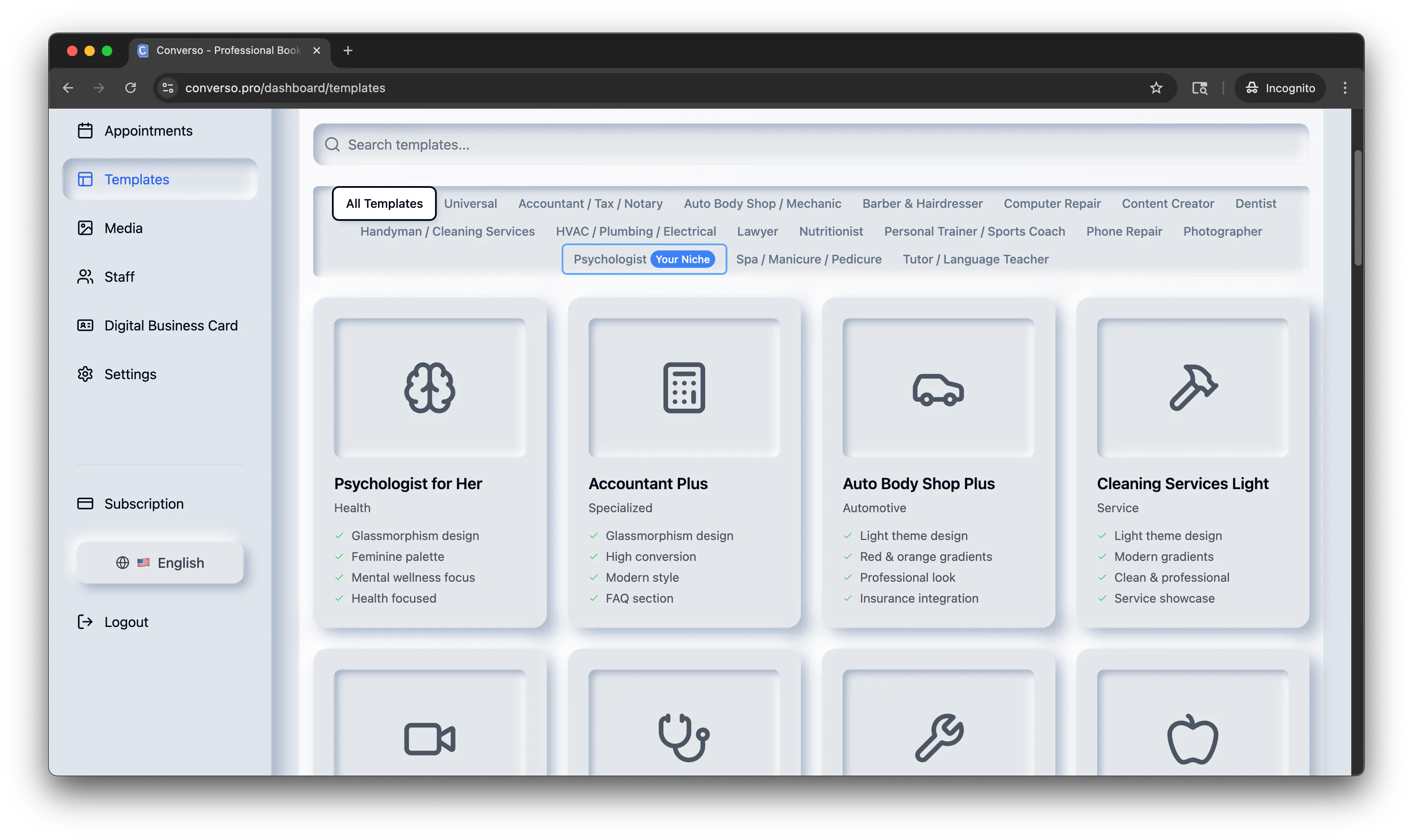Screen dimensions: 1413x840
Task: Click the page vertical scrollbar
Action: point(1357,207)
